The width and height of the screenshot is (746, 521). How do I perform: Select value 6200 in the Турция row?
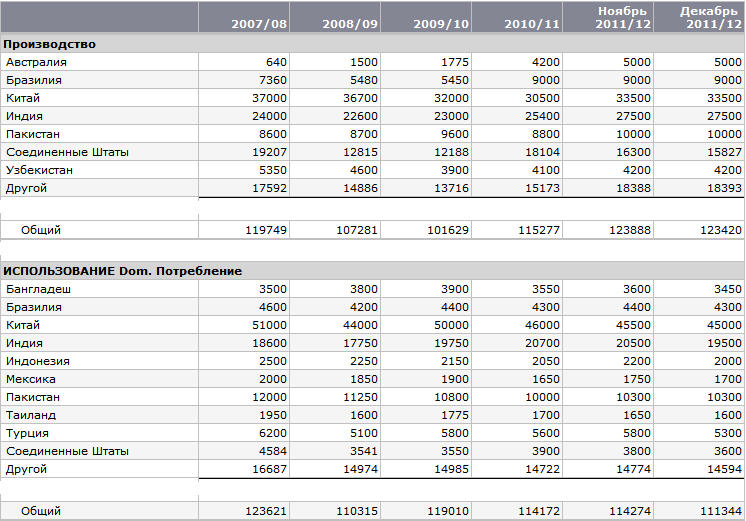273,433
